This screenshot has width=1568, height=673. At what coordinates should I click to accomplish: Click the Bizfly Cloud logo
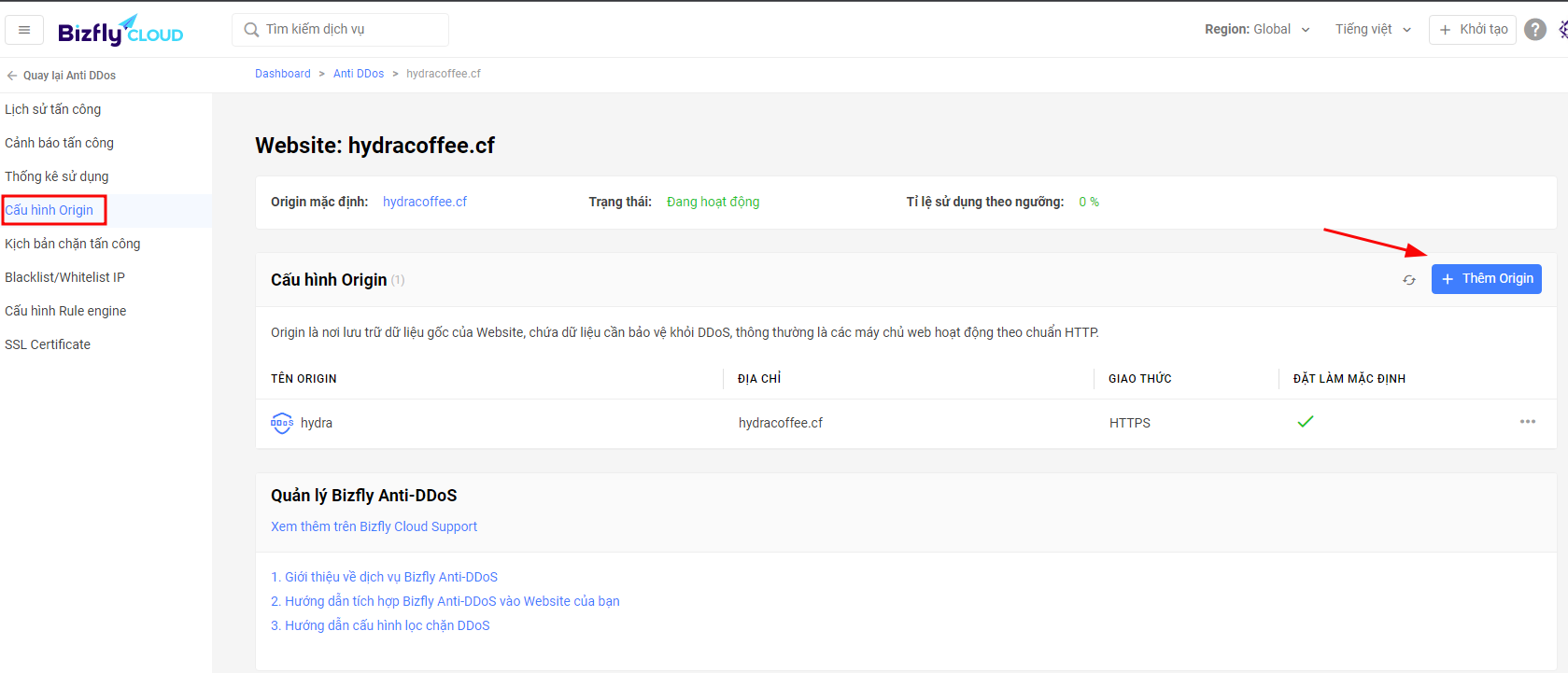(120, 31)
